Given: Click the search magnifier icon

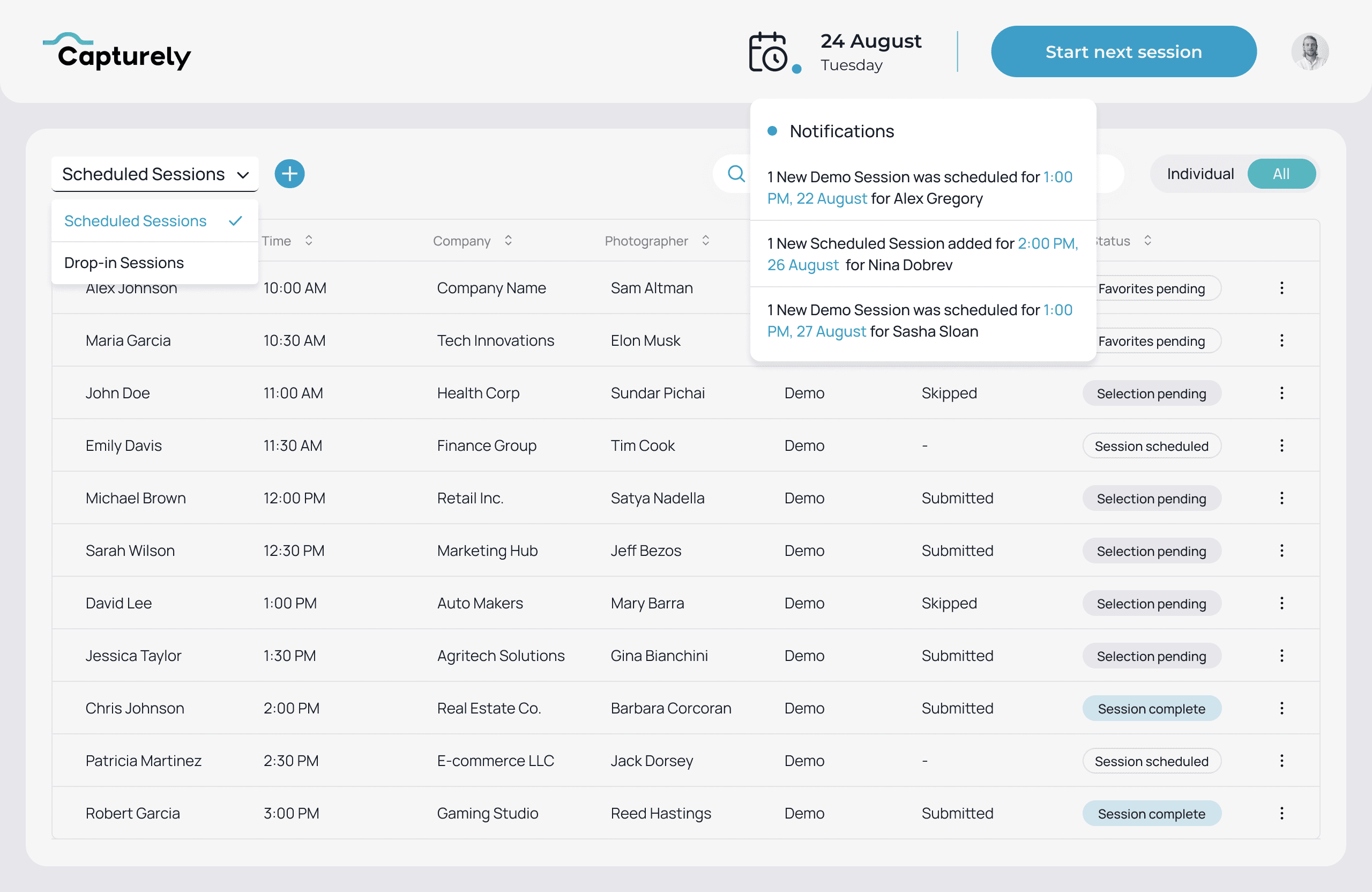Looking at the screenshot, I should 736,174.
